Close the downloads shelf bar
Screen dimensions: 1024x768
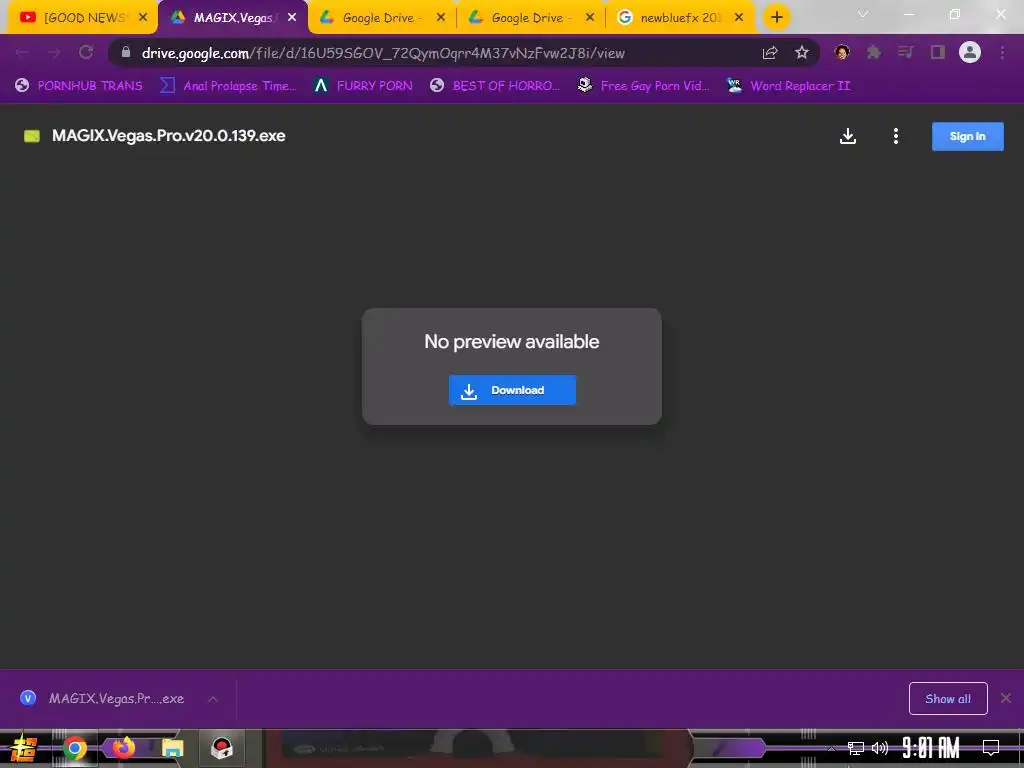click(1006, 698)
